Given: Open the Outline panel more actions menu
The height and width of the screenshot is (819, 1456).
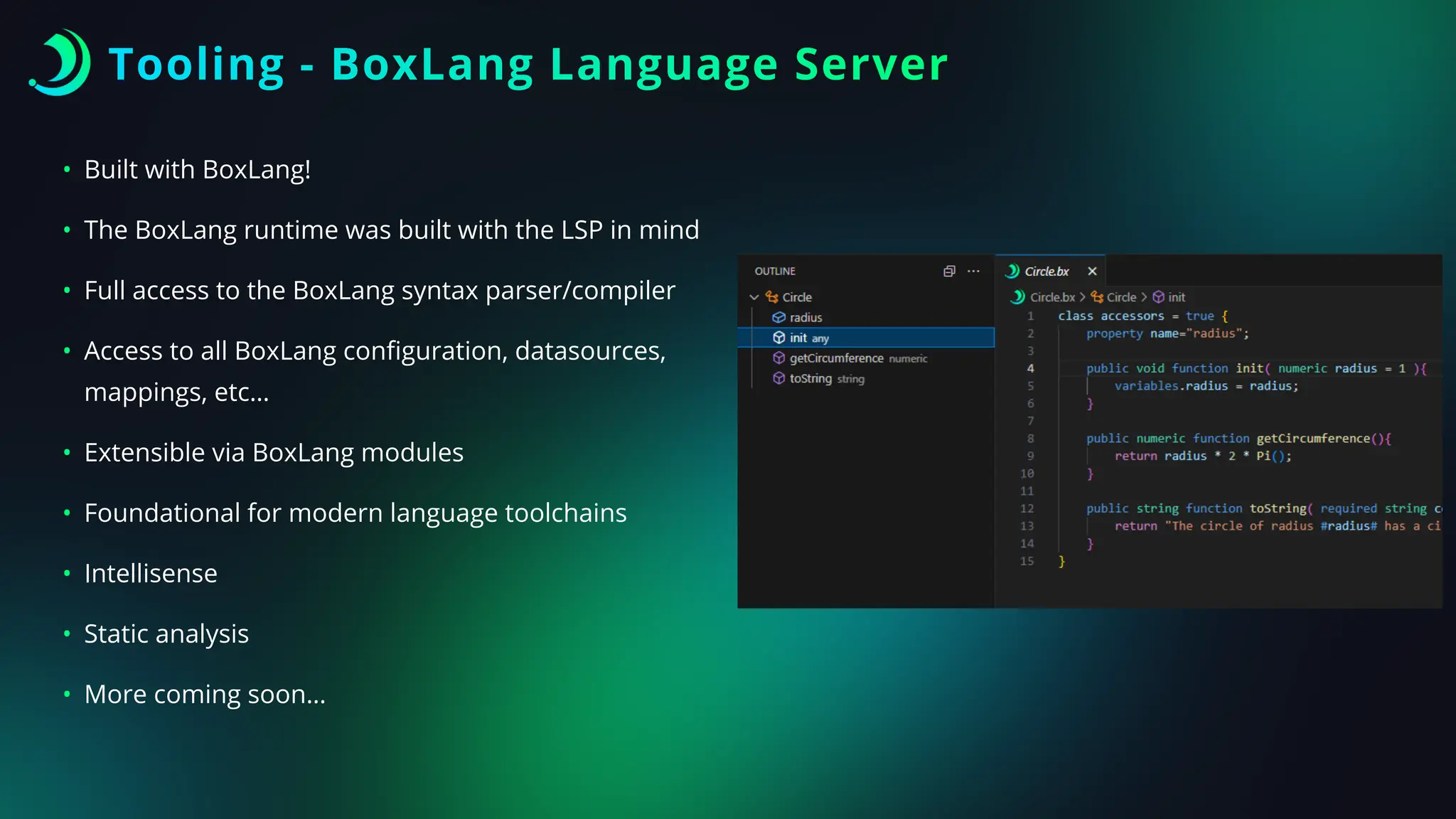Looking at the screenshot, I should tap(973, 271).
